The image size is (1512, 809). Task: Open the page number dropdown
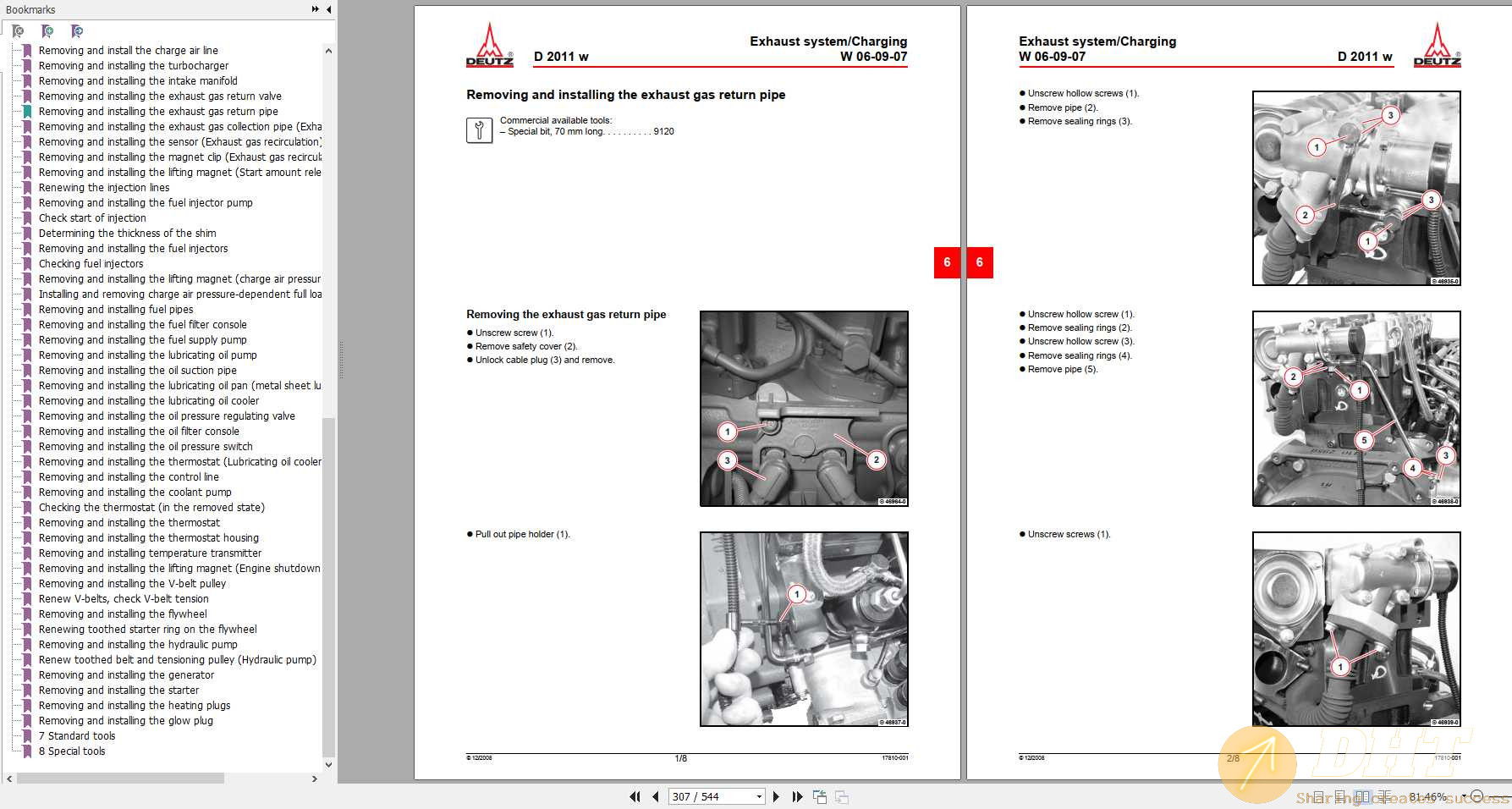(759, 796)
